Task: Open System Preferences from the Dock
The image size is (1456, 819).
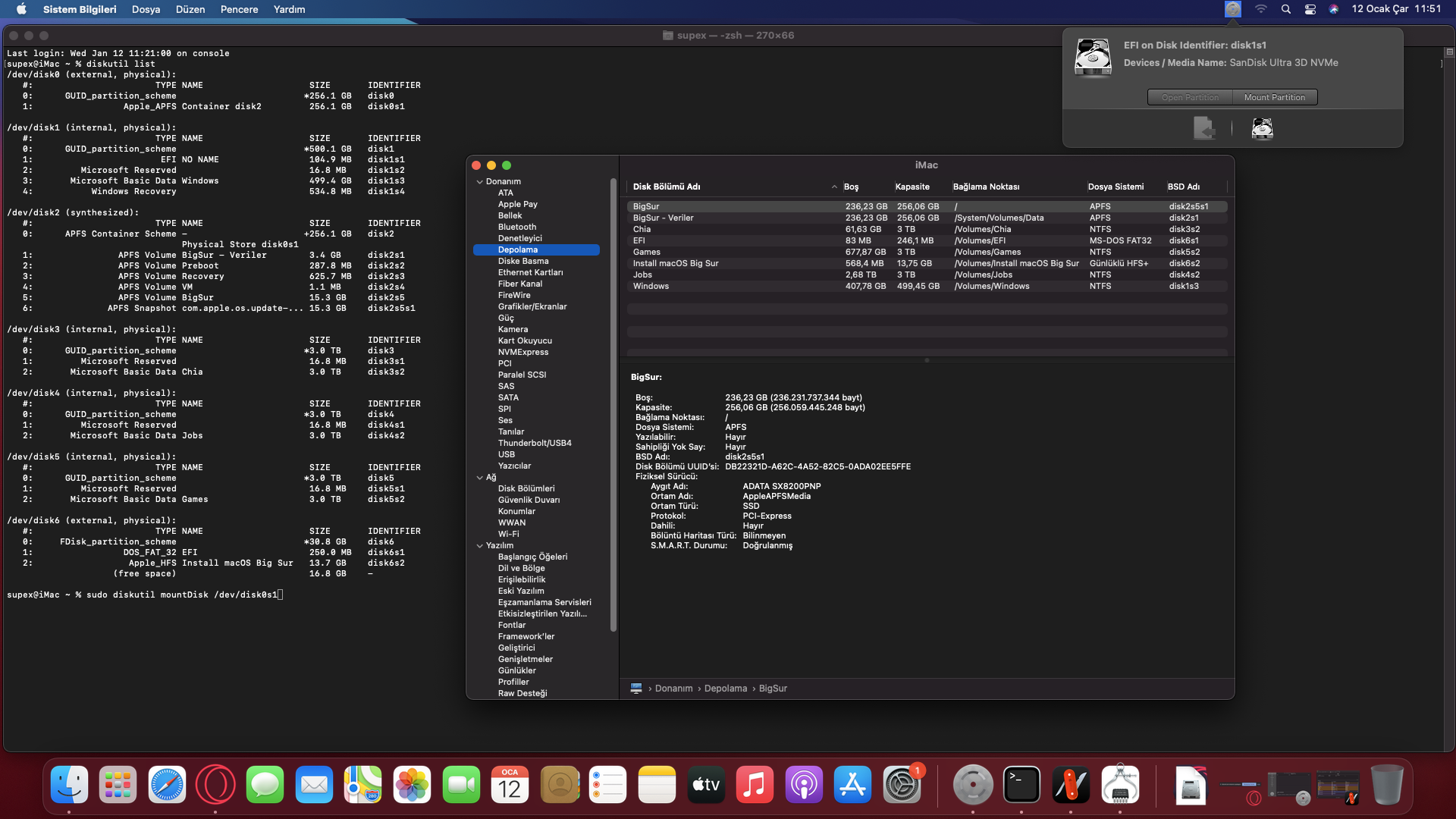Action: (x=902, y=784)
